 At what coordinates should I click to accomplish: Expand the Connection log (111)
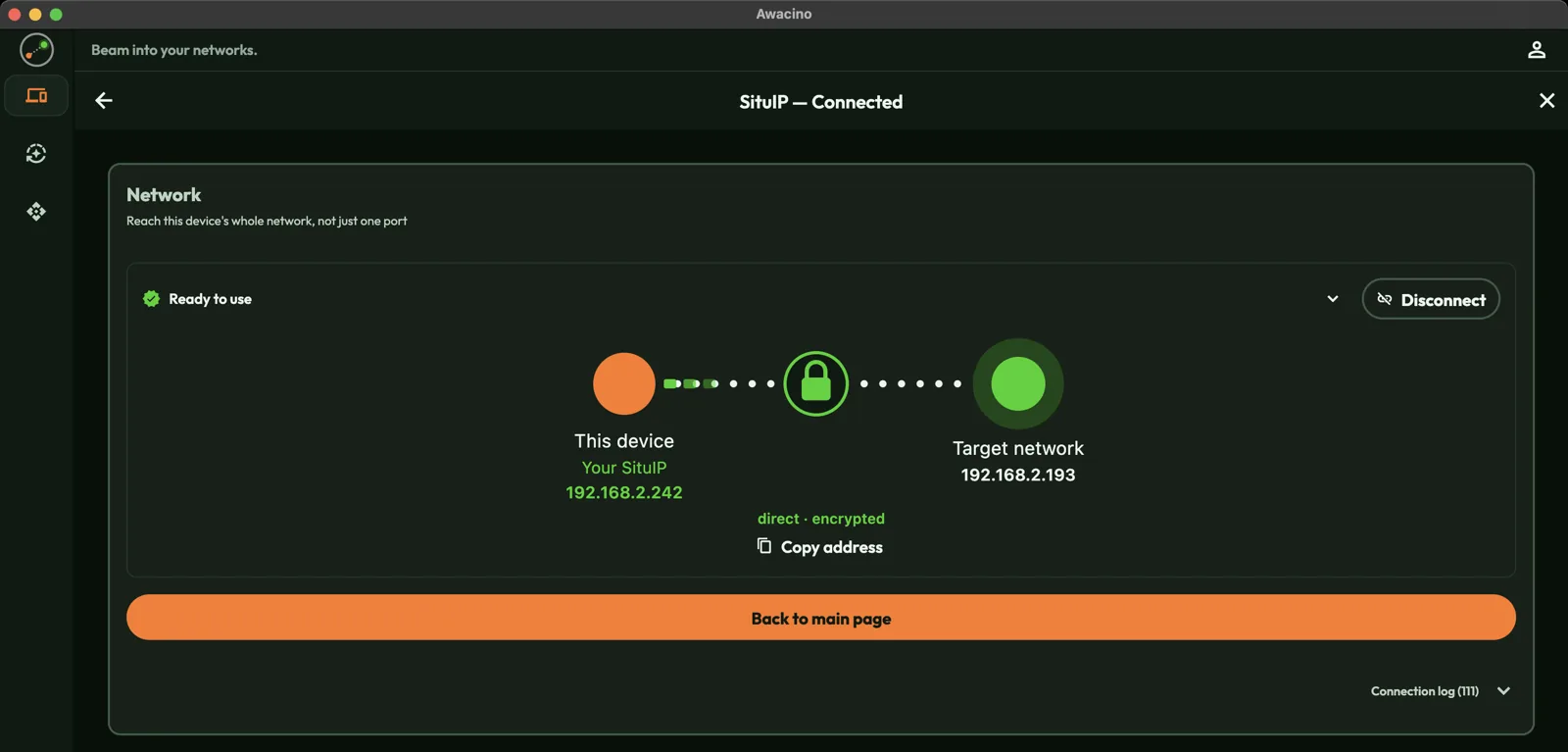pos(1441,691)
